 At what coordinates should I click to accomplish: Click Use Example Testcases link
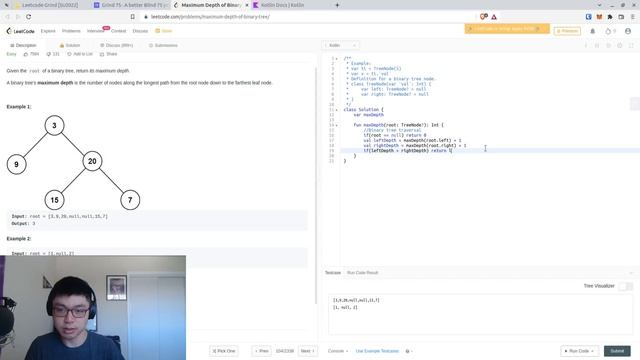pyautogui.click(x=377, y=351)
